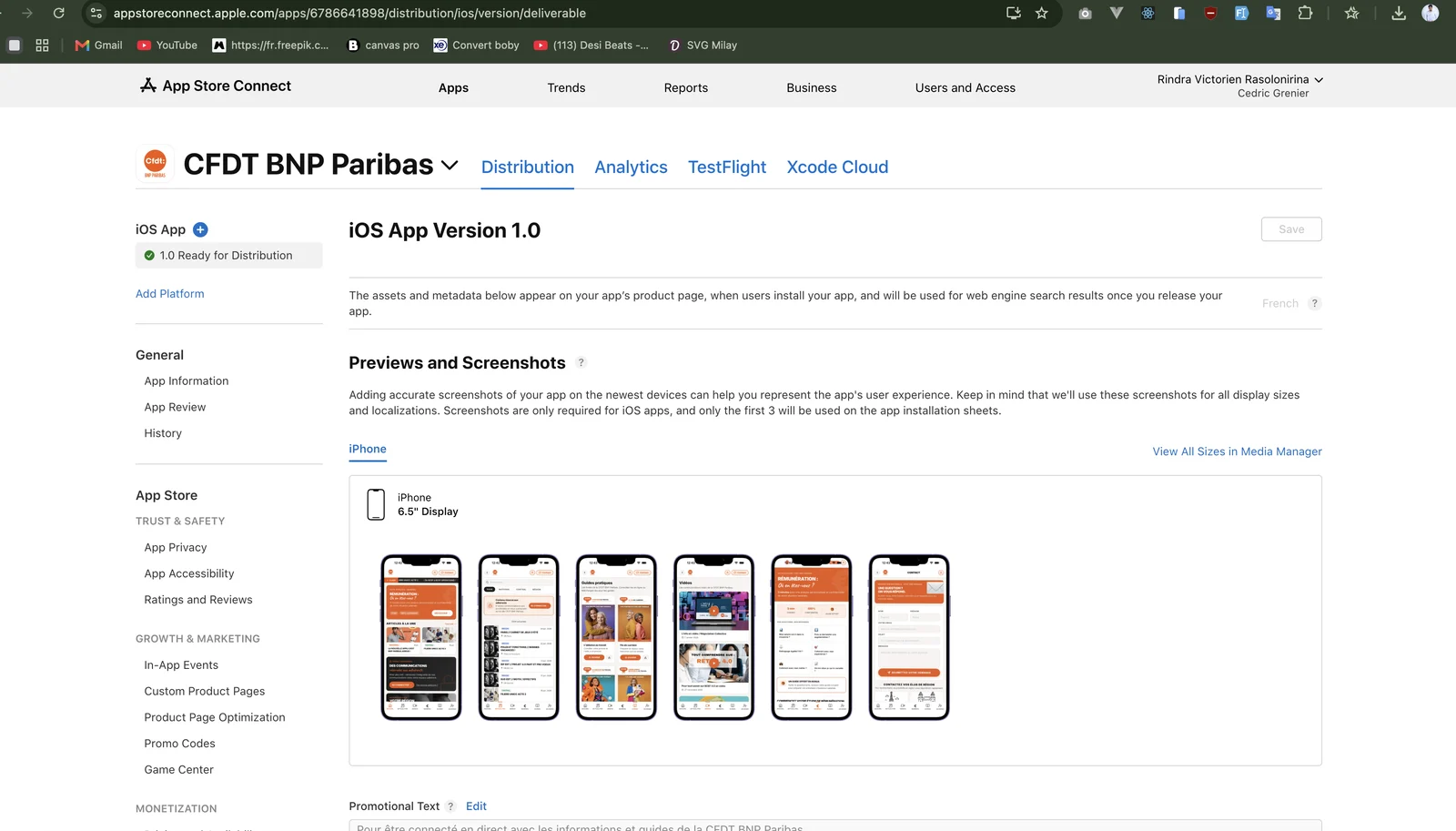Click the Add Platform link
The width and height of the screenshot is (1456, 831).
[x=170, y=293]
